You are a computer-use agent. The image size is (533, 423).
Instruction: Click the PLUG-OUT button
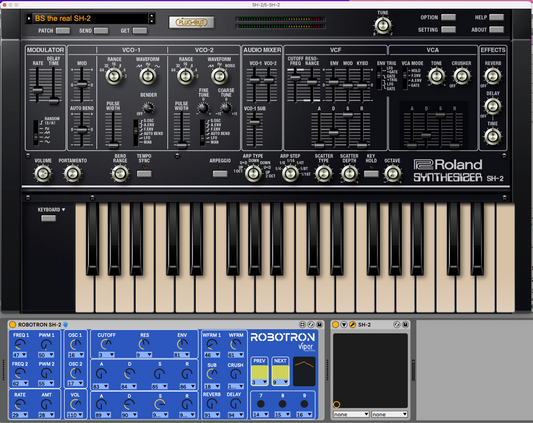(191, 22)
